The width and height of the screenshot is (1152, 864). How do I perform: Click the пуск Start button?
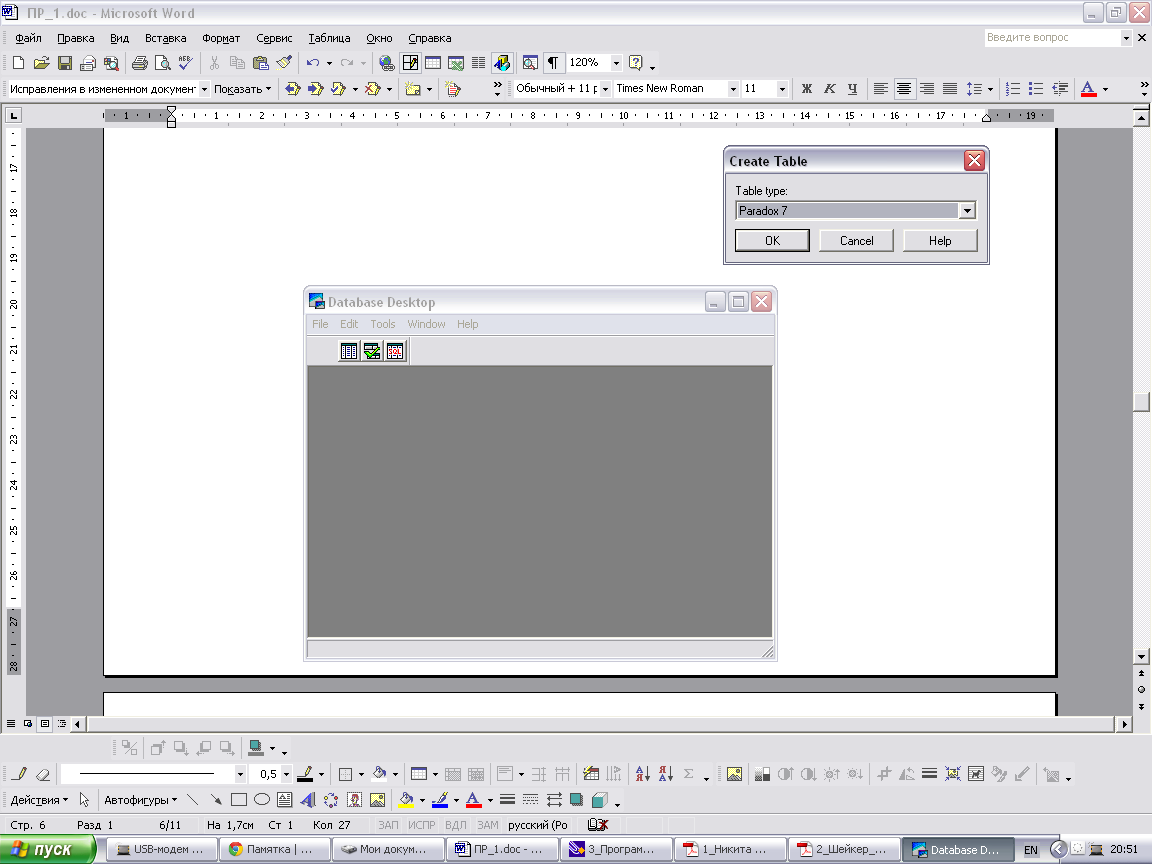(48, 849)
